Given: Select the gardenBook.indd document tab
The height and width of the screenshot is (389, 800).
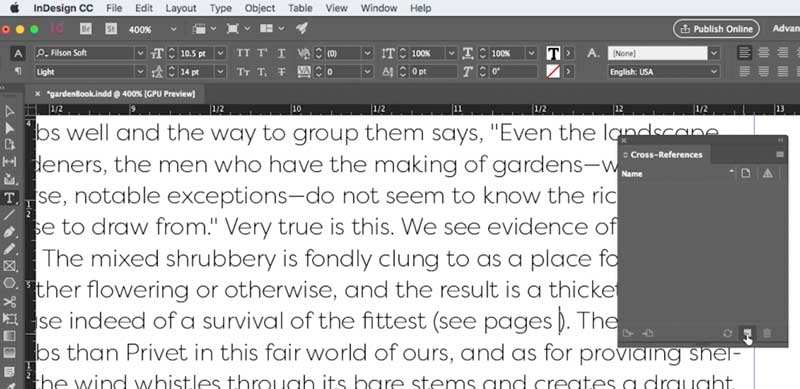Looking at the screenshot, I should click(x=120, y=94).
